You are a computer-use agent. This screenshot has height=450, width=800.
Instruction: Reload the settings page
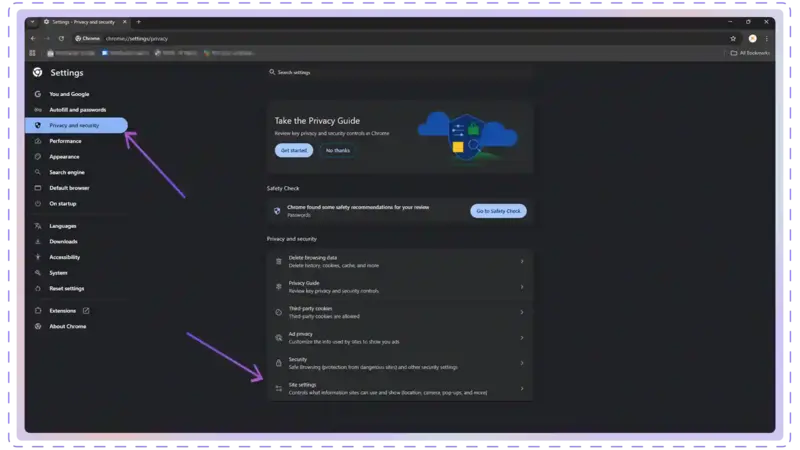61,38
